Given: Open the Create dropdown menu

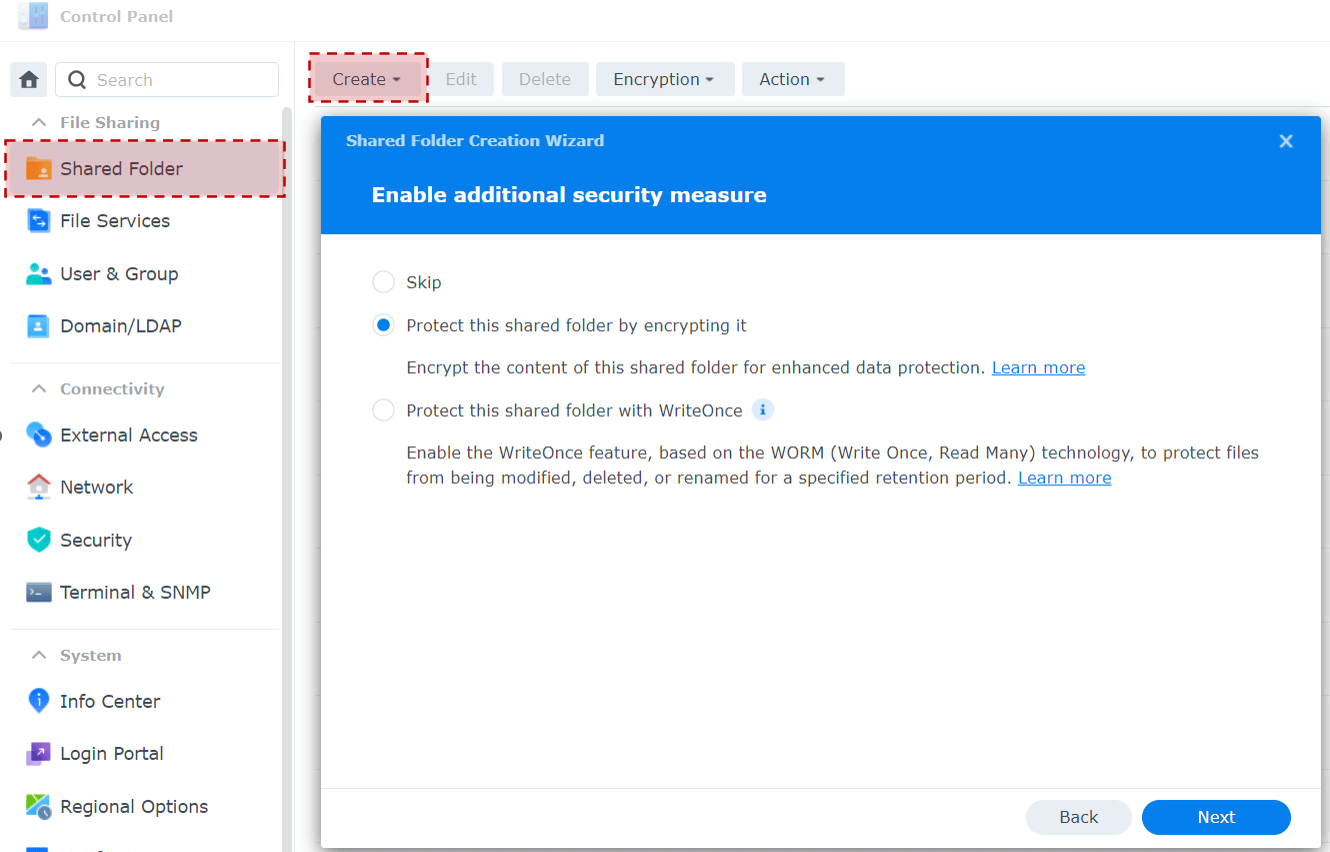Looking at the screenshot, I should point(367,79).
